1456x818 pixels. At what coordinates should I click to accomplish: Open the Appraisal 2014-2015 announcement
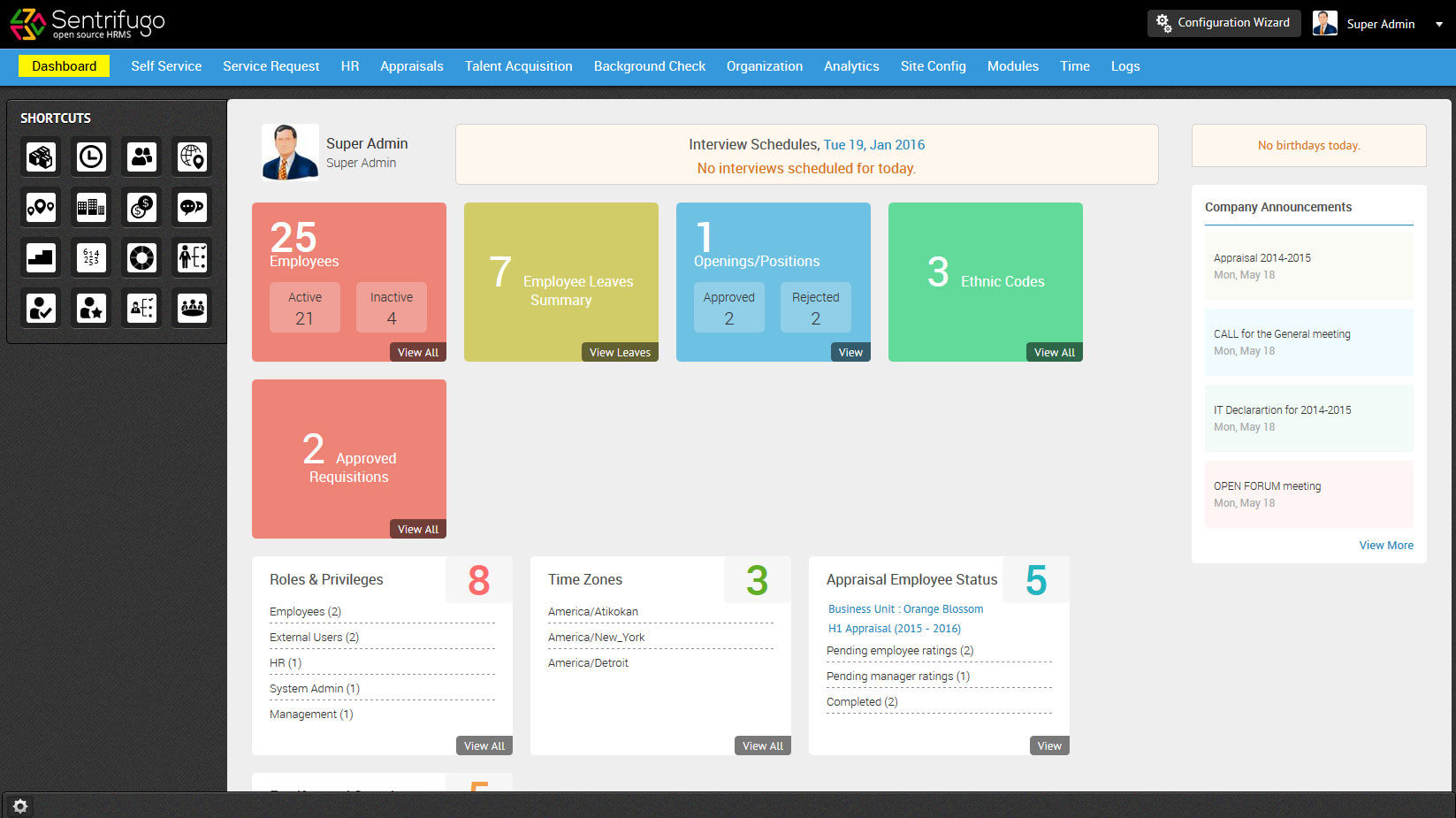pos(1308,266)
